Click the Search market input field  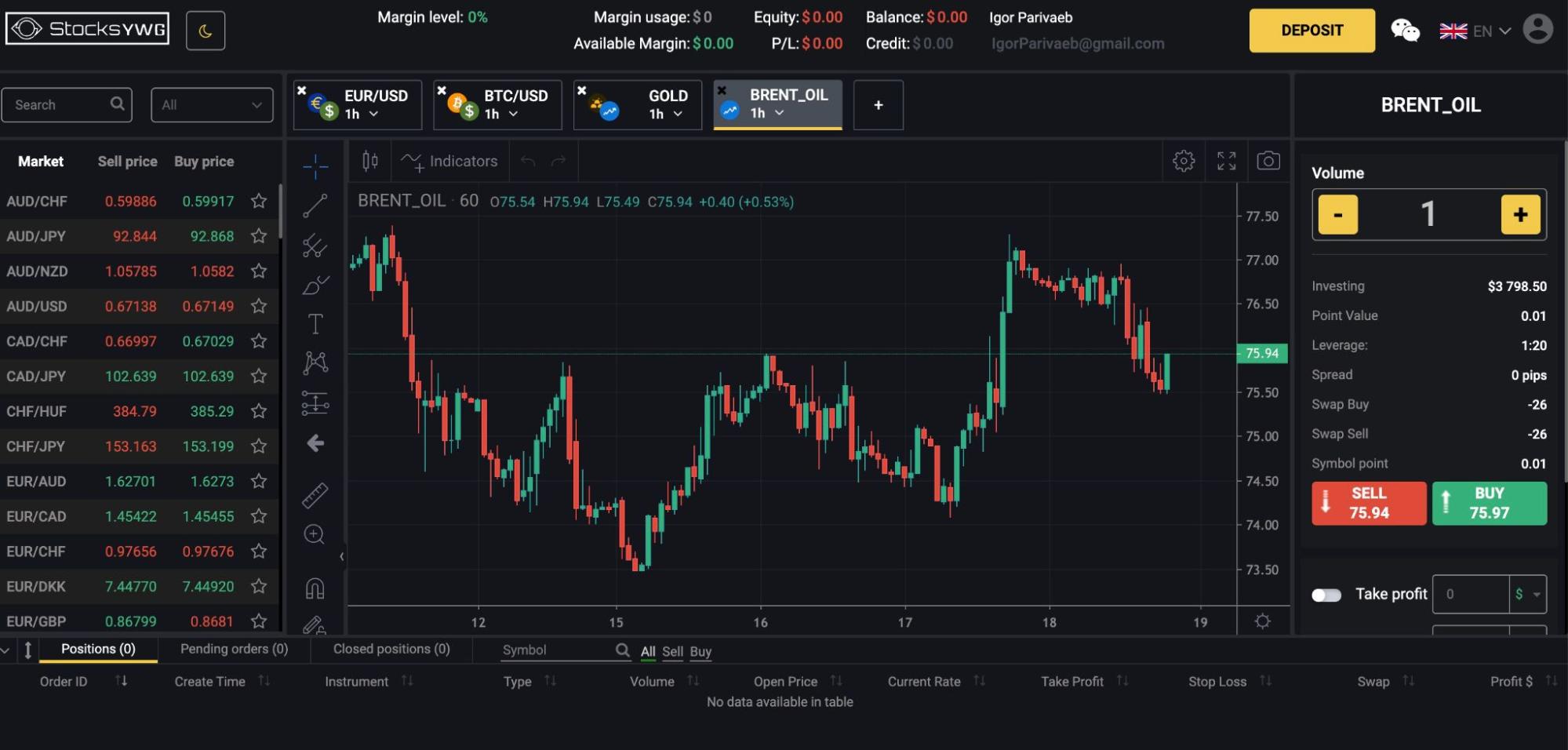tap(67, 104)
